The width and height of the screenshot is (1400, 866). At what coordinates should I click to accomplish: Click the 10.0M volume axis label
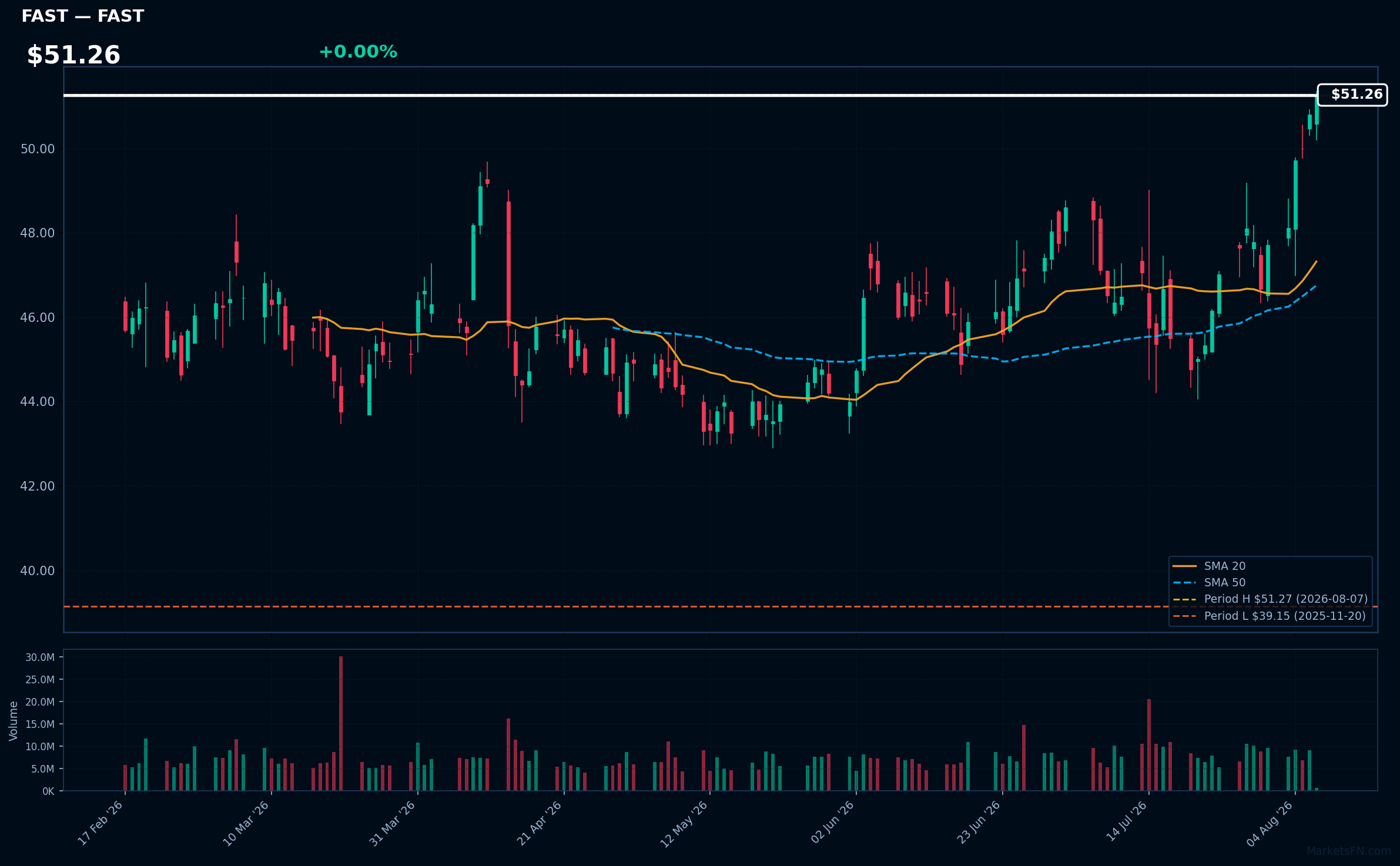[40, 747]
